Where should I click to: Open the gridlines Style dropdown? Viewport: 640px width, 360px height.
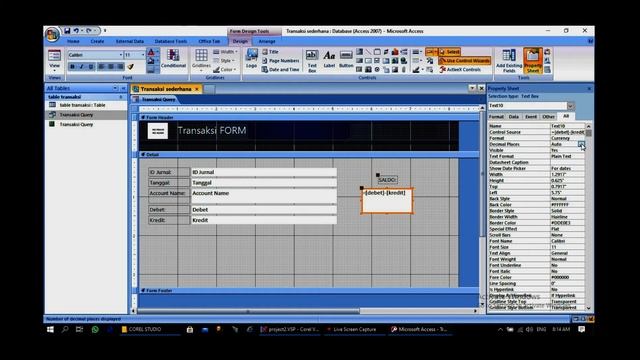[x=224, y=60]
